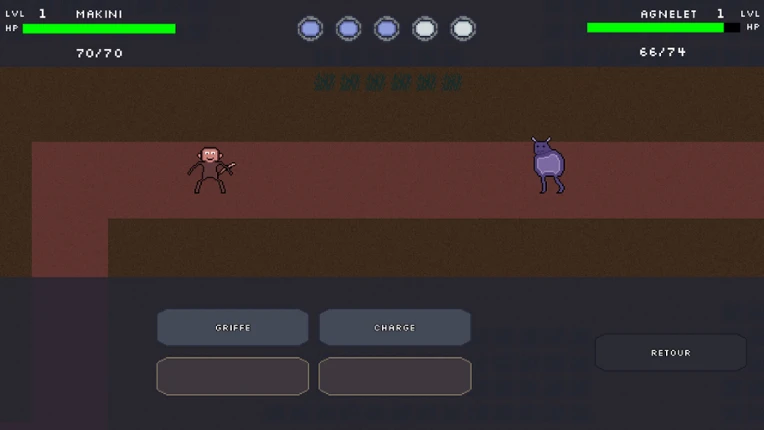Click the first blue team orb

(310, 29)
